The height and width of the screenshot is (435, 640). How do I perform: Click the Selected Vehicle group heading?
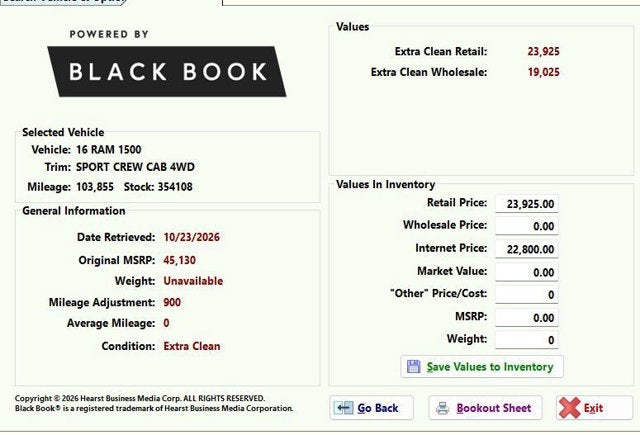[63, 132]
